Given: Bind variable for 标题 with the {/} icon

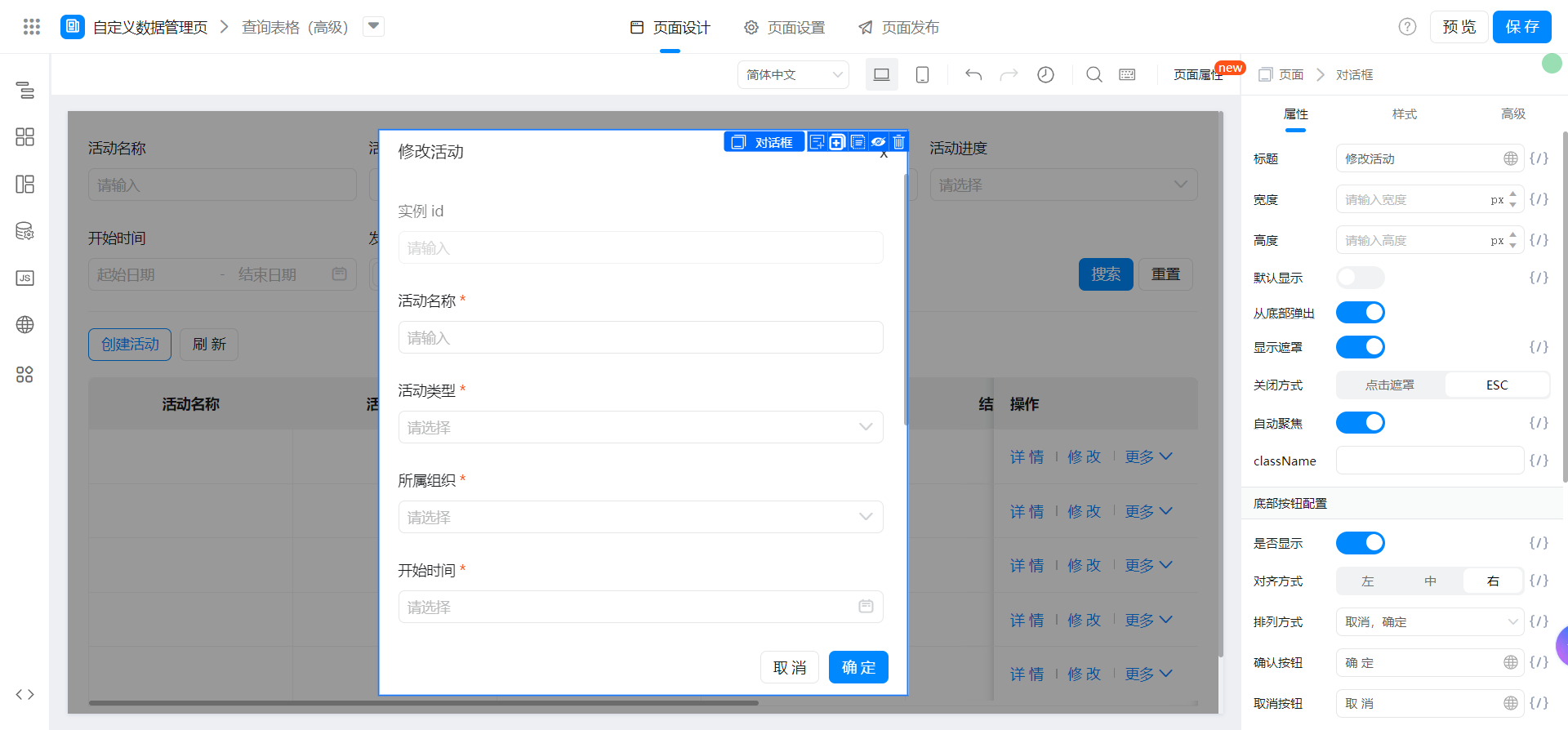Looking at the screenshot, I should (x=1539, y=158).
